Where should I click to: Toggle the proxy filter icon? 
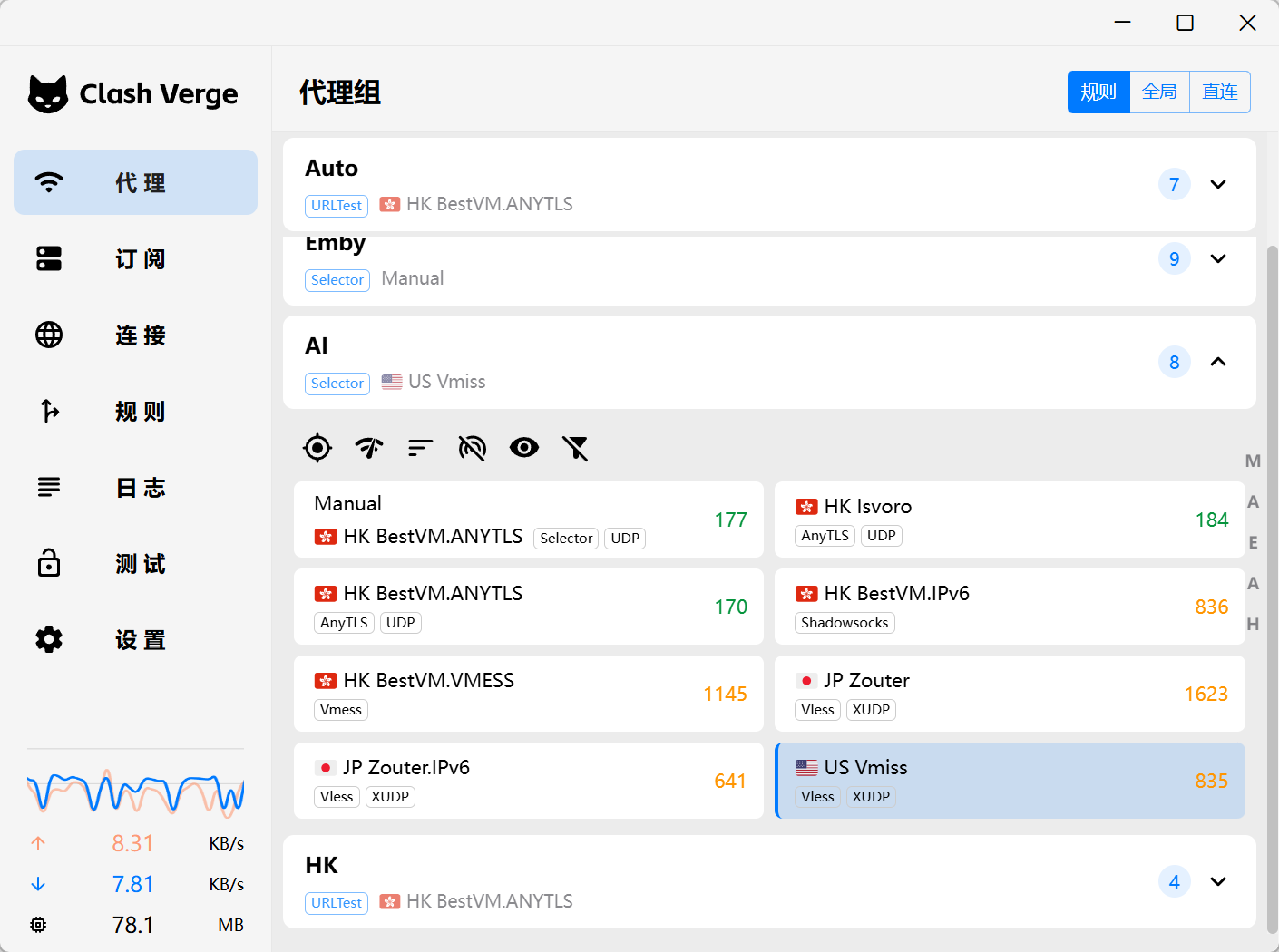pos(576,447)
